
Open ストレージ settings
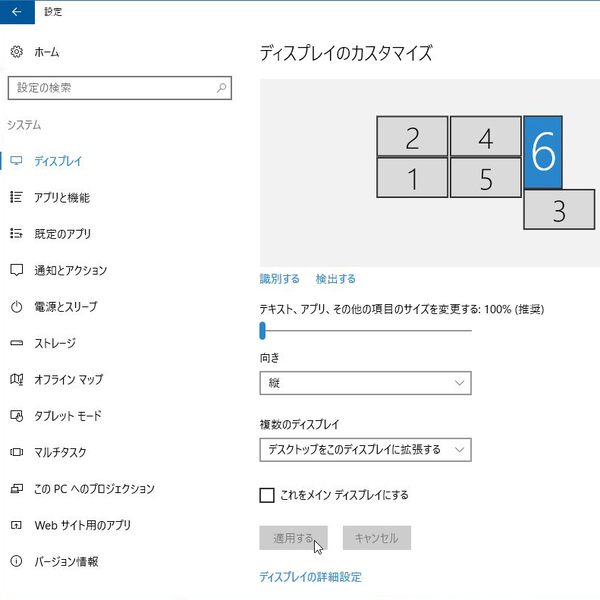[55, 343]
